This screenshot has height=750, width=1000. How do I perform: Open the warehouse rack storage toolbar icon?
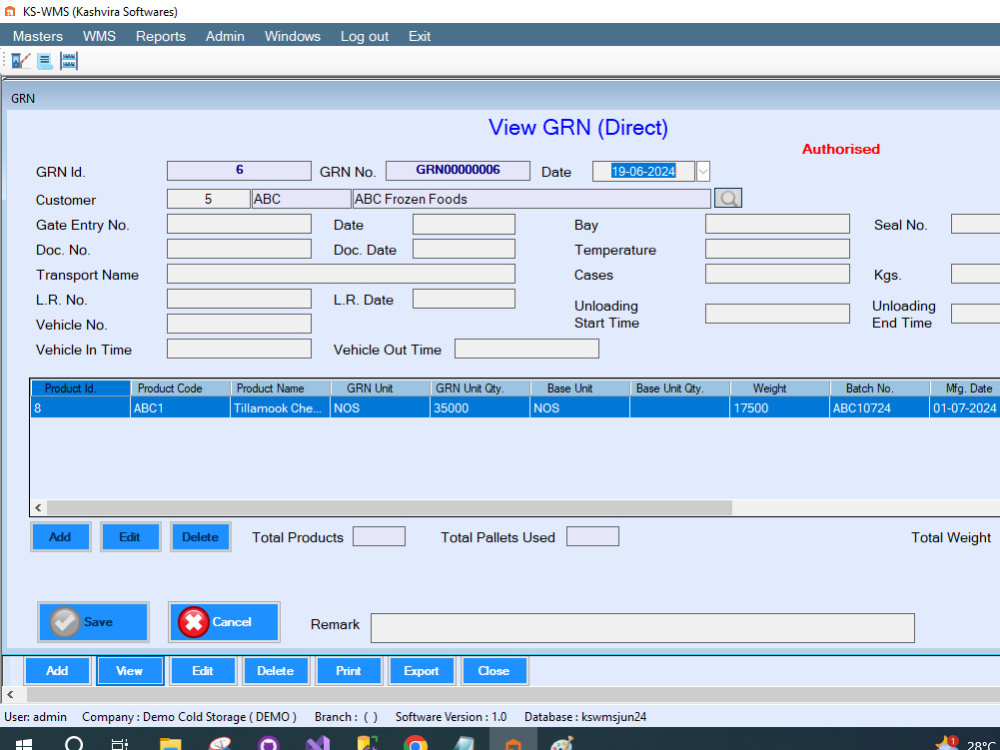pyautogui.click(x=69, y=61)
